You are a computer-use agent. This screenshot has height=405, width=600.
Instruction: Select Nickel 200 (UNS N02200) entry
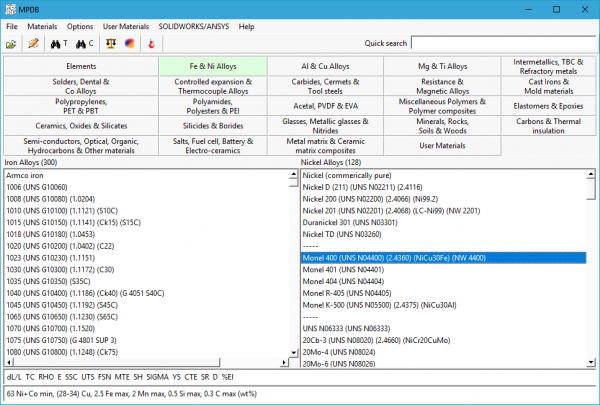click(443, 199)
